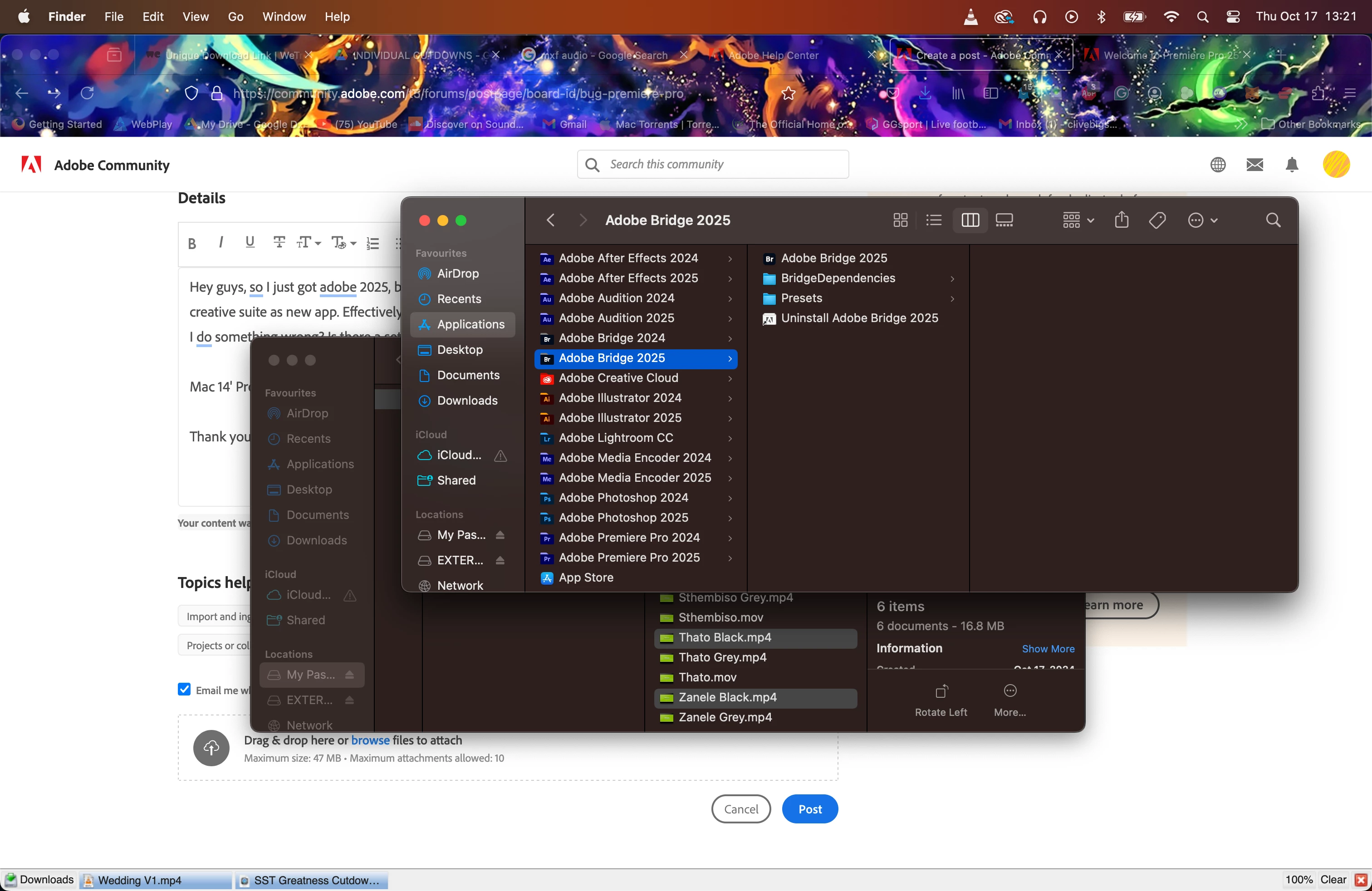Switch to the Adobe Help Center tab
This screenshot has width=1372, height=891.
point(773,55)
